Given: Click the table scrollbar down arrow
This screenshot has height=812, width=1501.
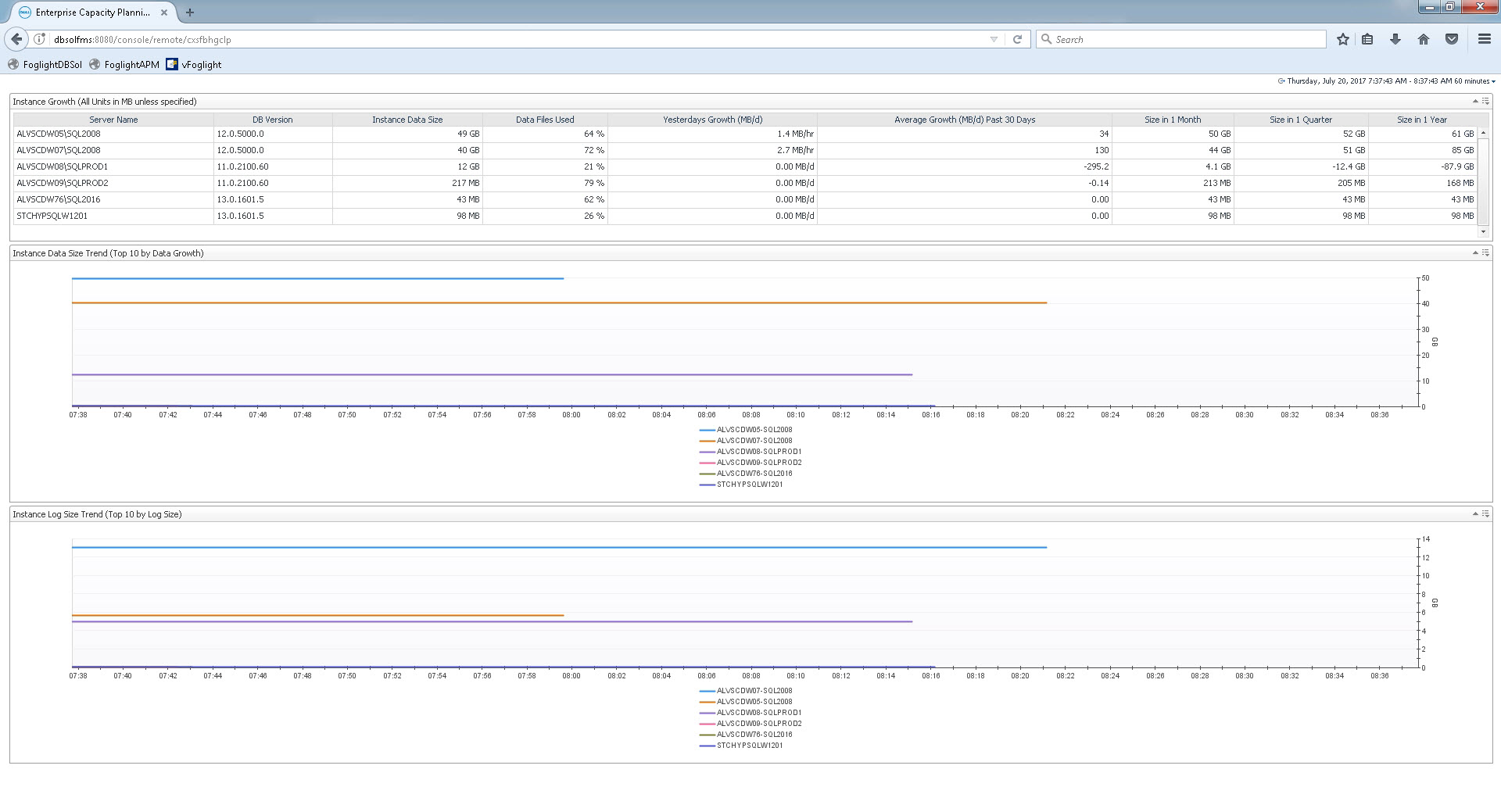Looking at the screenshot, I should (1483, 231).
